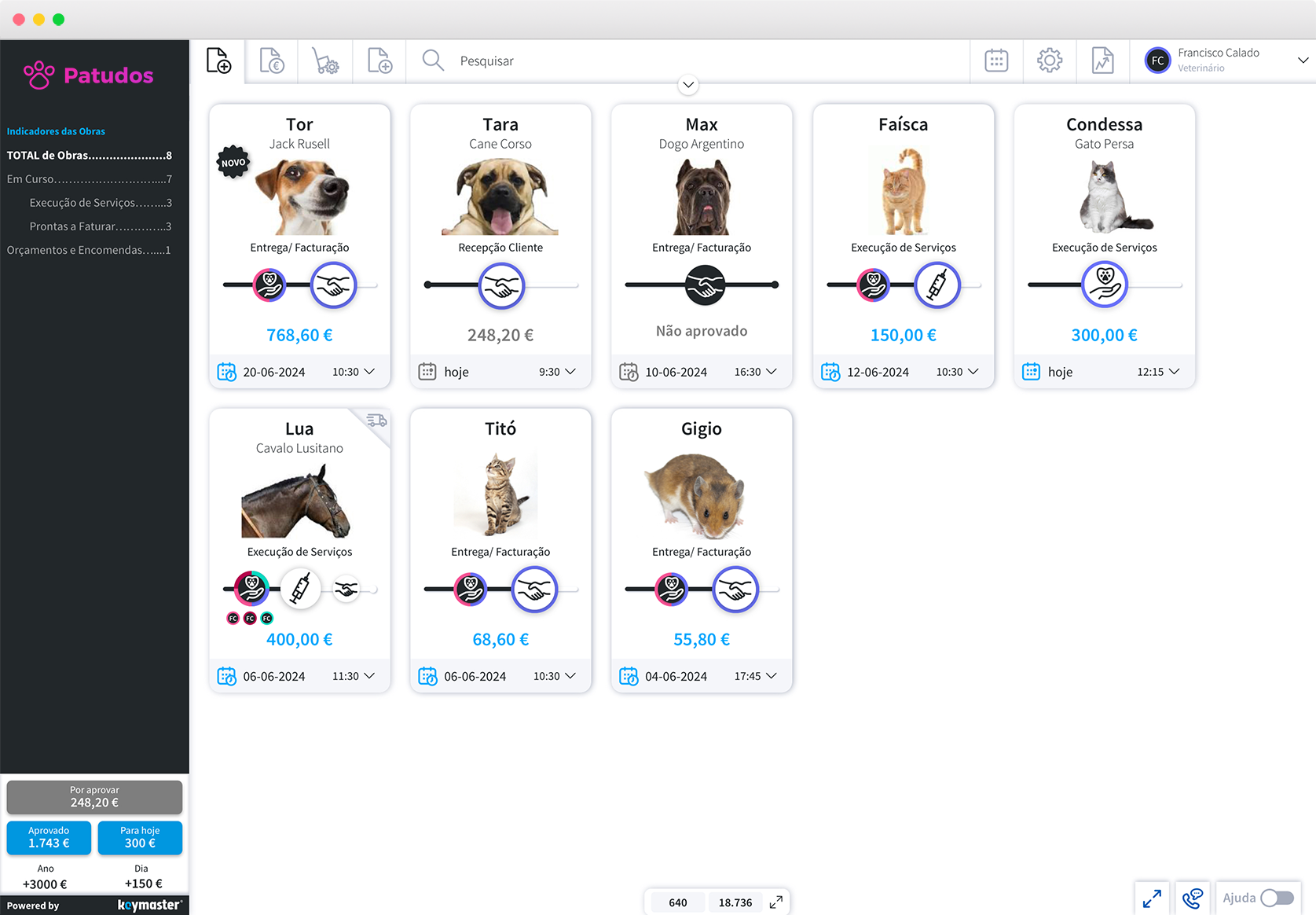Click the Para hoje 300 € button
The height and width of the screenshot is (915, 1316).
140,837
